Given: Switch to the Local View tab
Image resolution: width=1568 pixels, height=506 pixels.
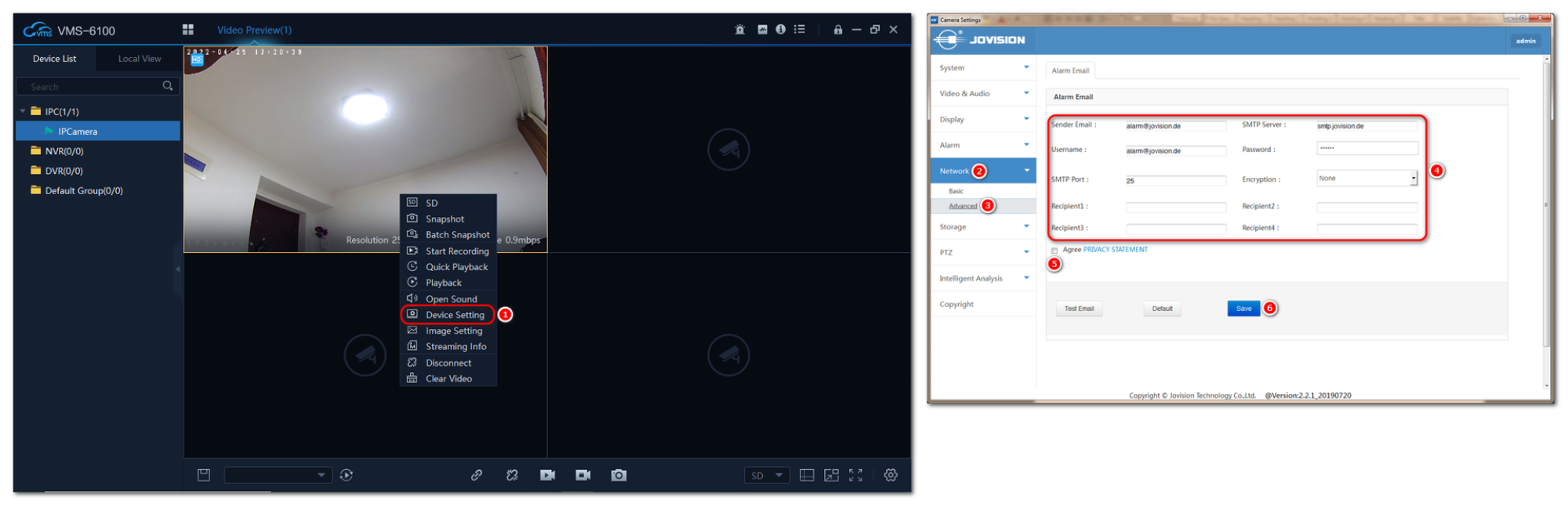Looking at the screenshot, I should coord(140,59).
